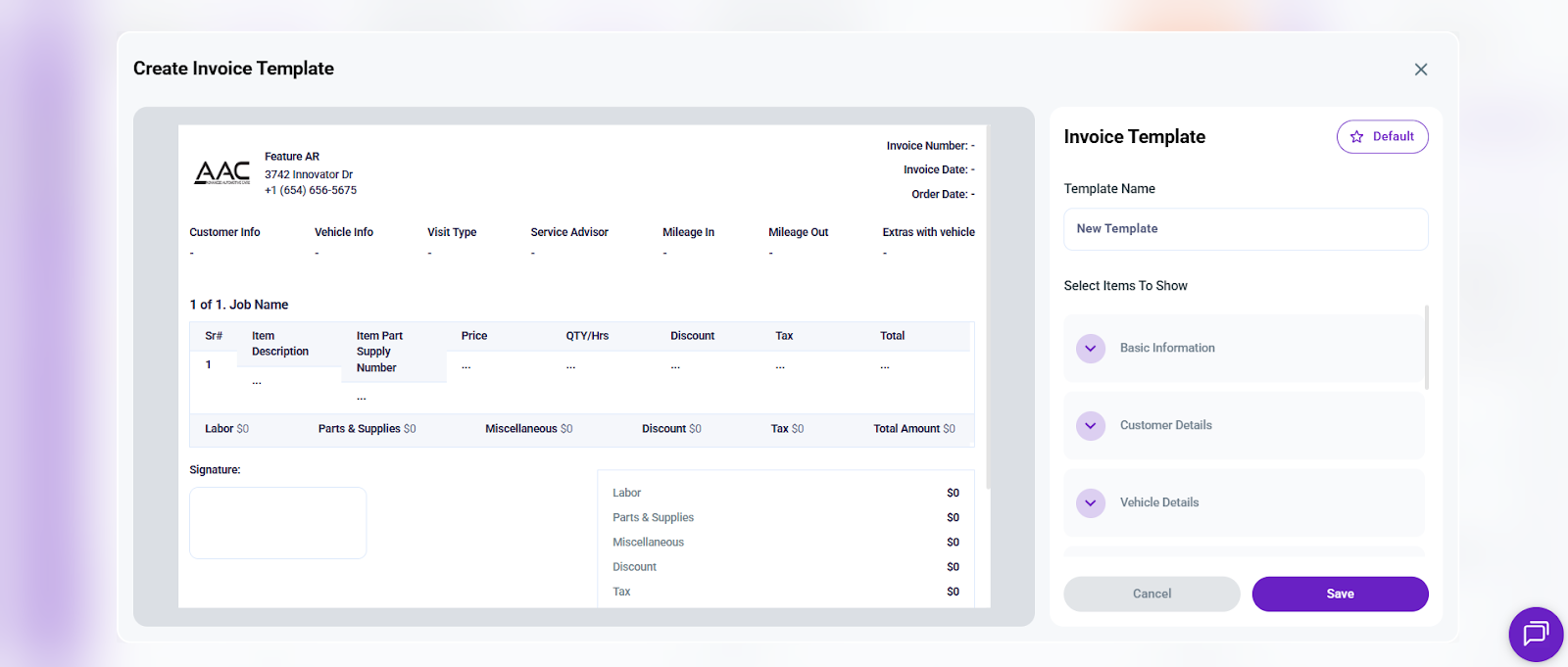The height and width of the screenshot is (667, 1568).
Task: Click the star Default button
Action: (1382, 137)
